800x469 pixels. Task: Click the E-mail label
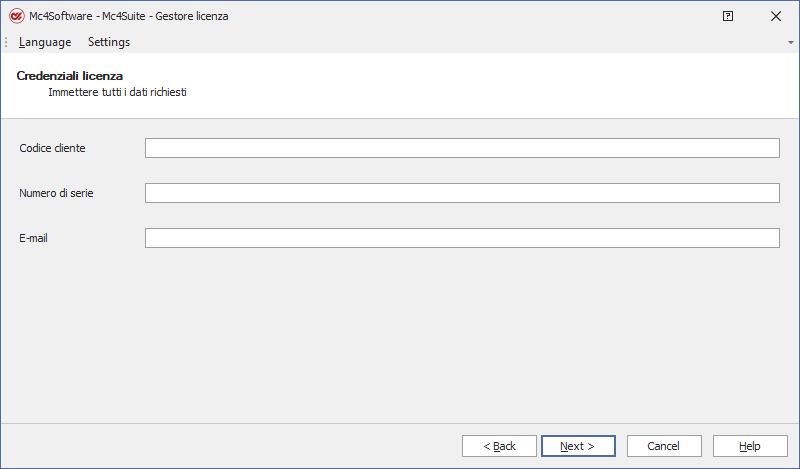point(34,238)
